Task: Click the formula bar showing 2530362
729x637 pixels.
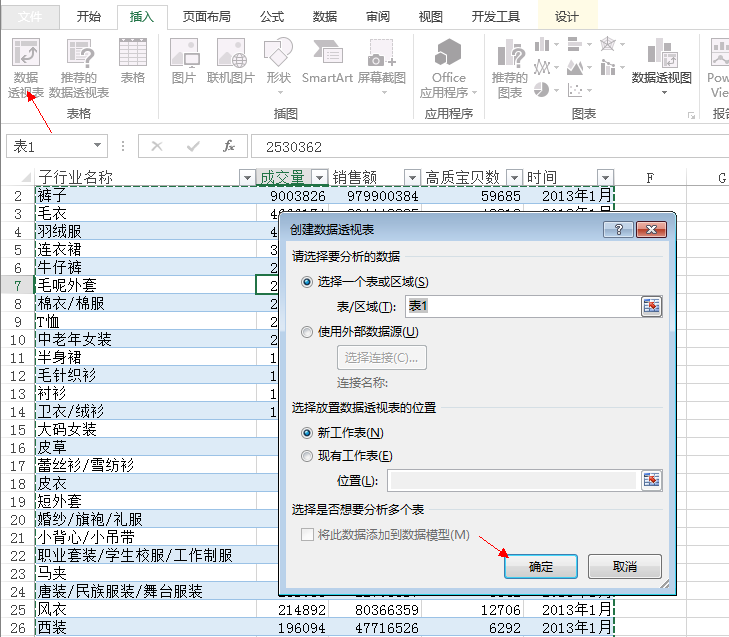Action: pos(490,146)
